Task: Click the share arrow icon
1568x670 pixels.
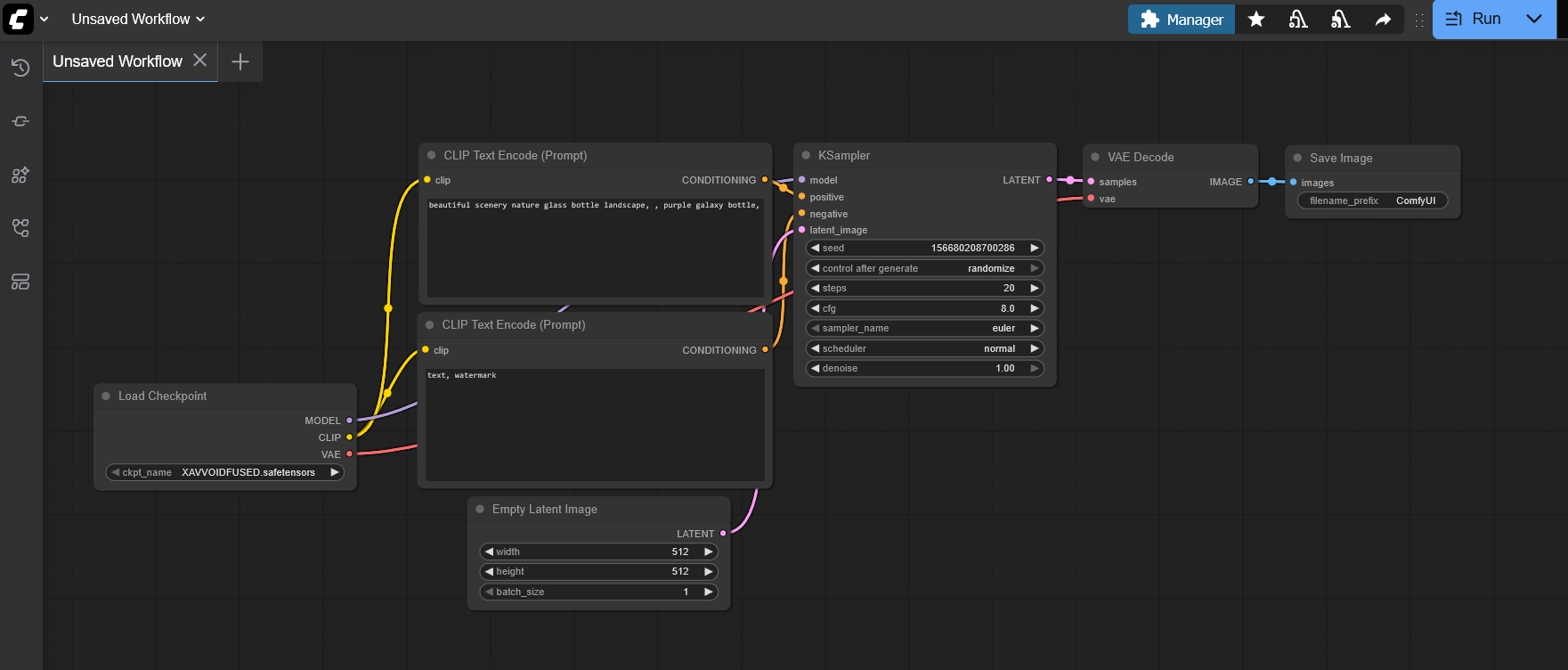Action: 1383,20
